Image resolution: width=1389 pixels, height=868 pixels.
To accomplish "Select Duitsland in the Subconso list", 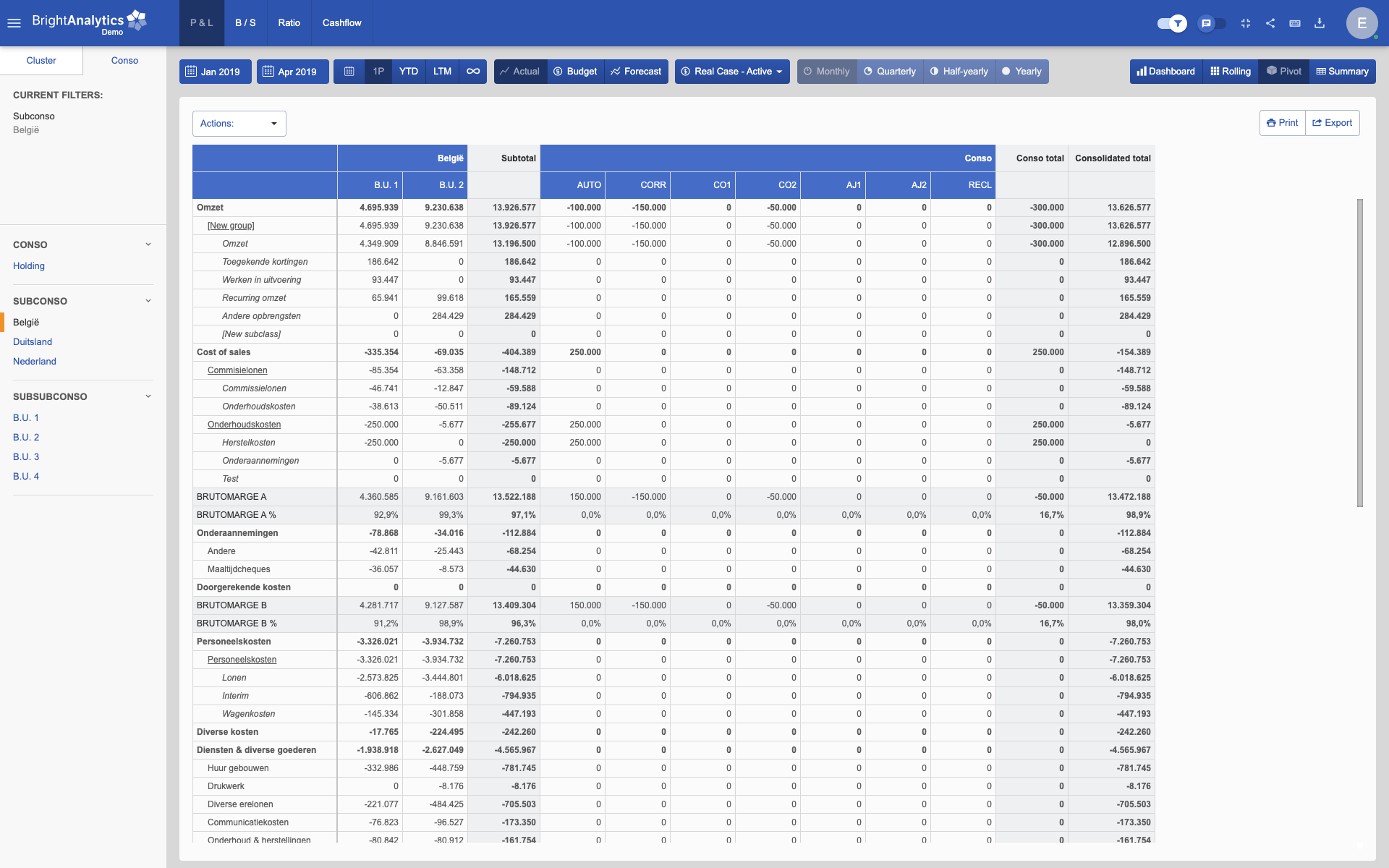I will (x=33, y=341).
